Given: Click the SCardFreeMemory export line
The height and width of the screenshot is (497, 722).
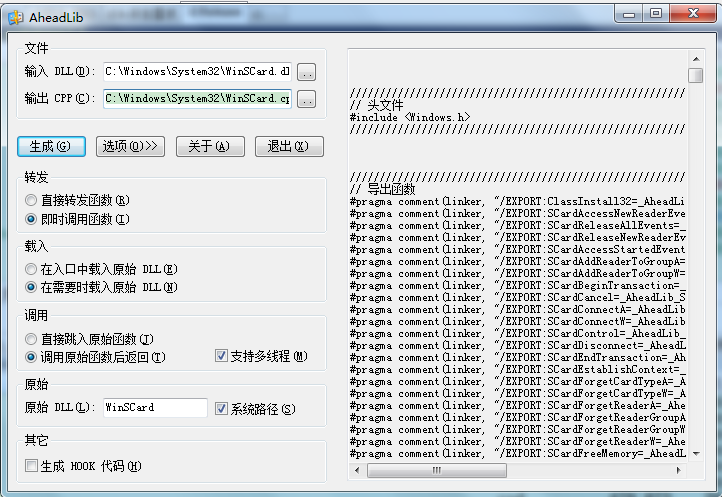Looking at the screenshot, I should point(518,453).
